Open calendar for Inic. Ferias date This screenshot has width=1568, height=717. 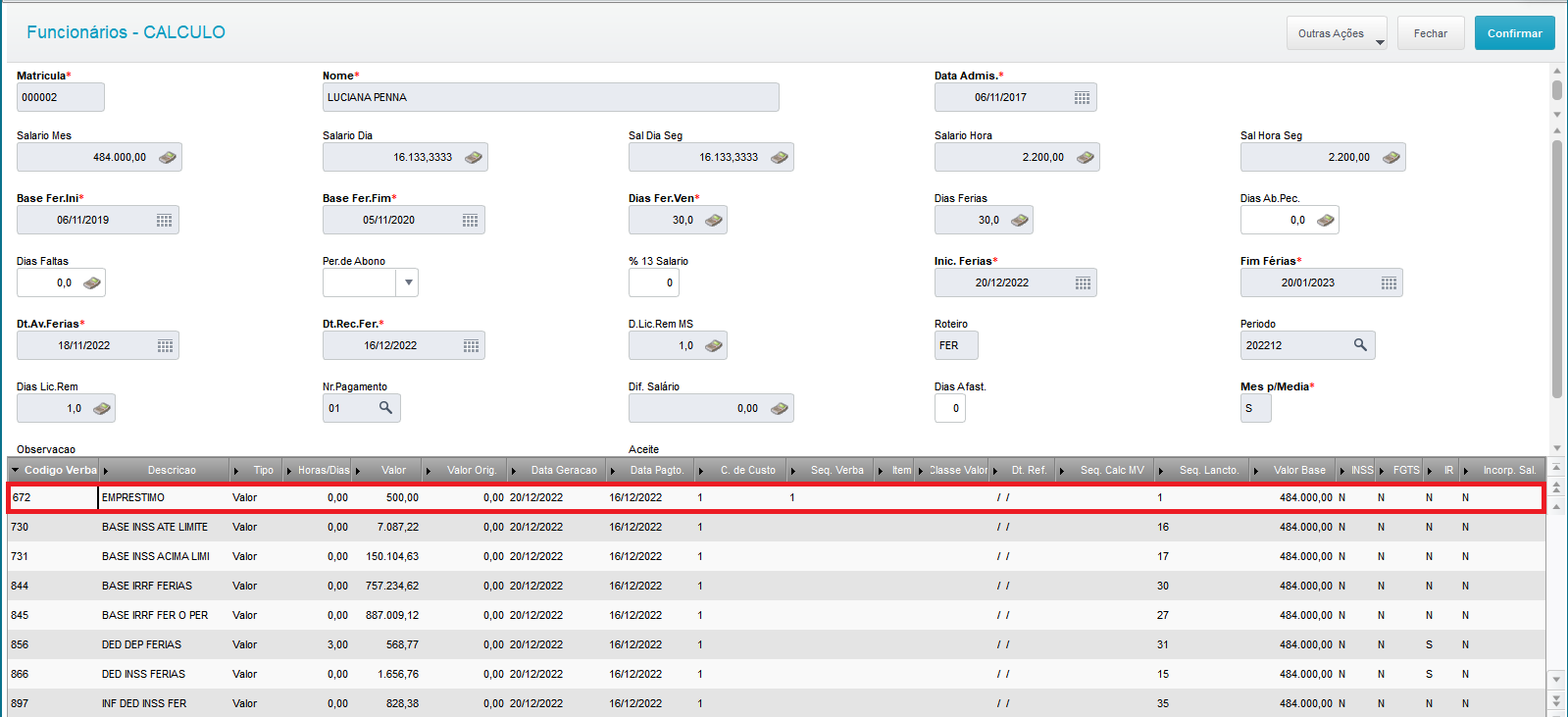tap(1083, 282)
